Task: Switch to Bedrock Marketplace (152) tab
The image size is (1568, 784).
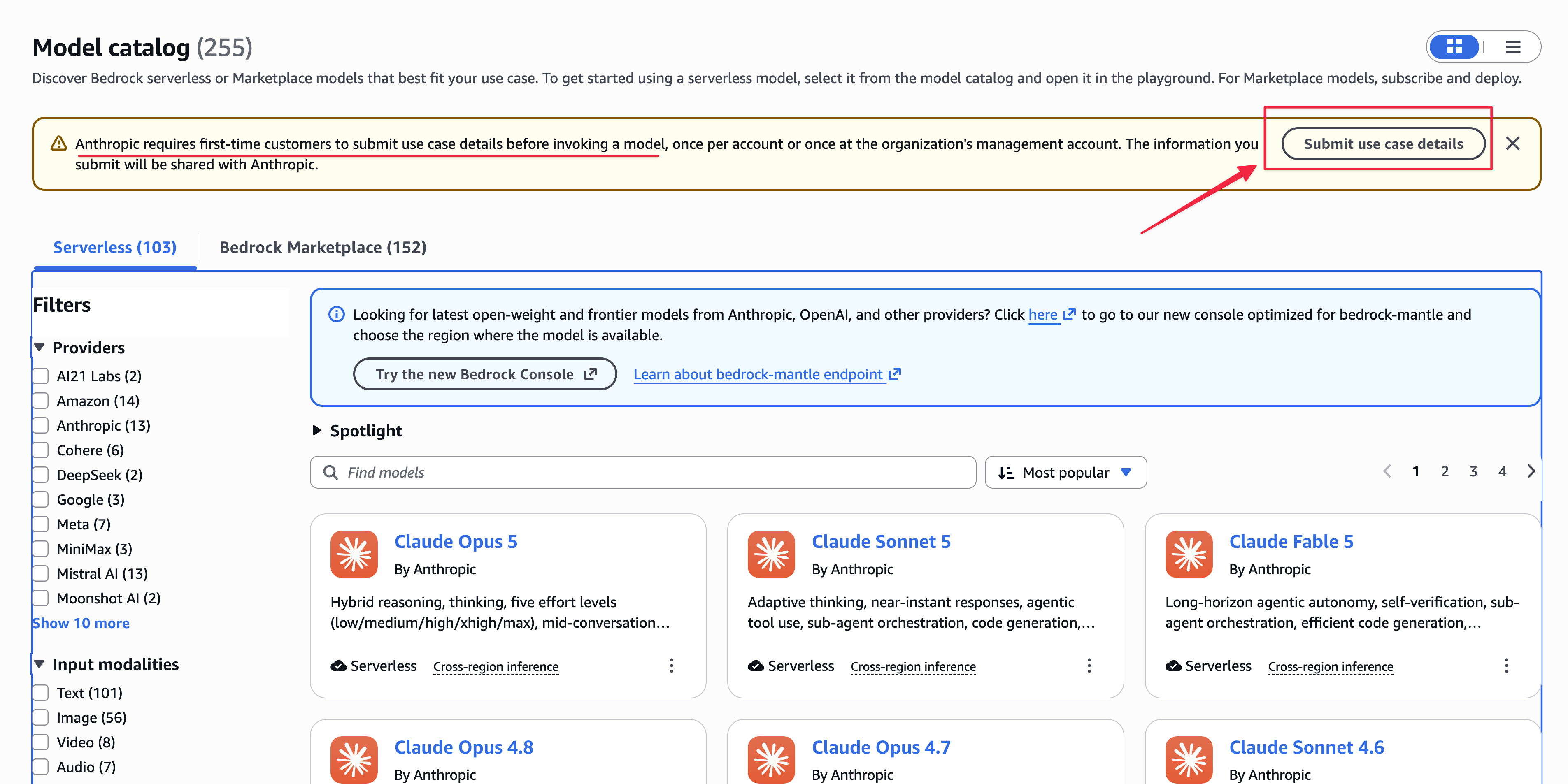Action: click(323, 248)
